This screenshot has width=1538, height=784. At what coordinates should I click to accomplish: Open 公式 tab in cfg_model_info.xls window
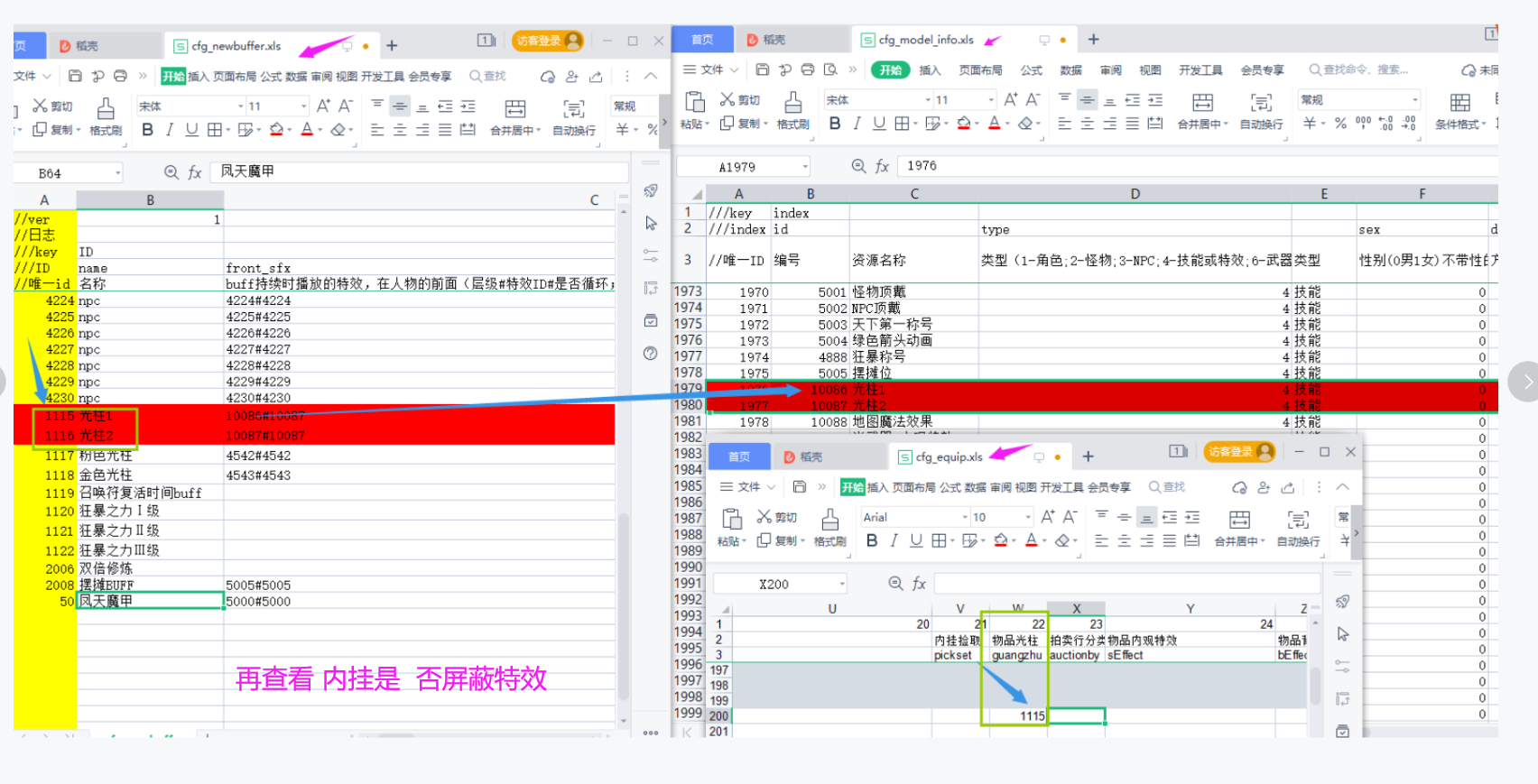[1031, 70]
